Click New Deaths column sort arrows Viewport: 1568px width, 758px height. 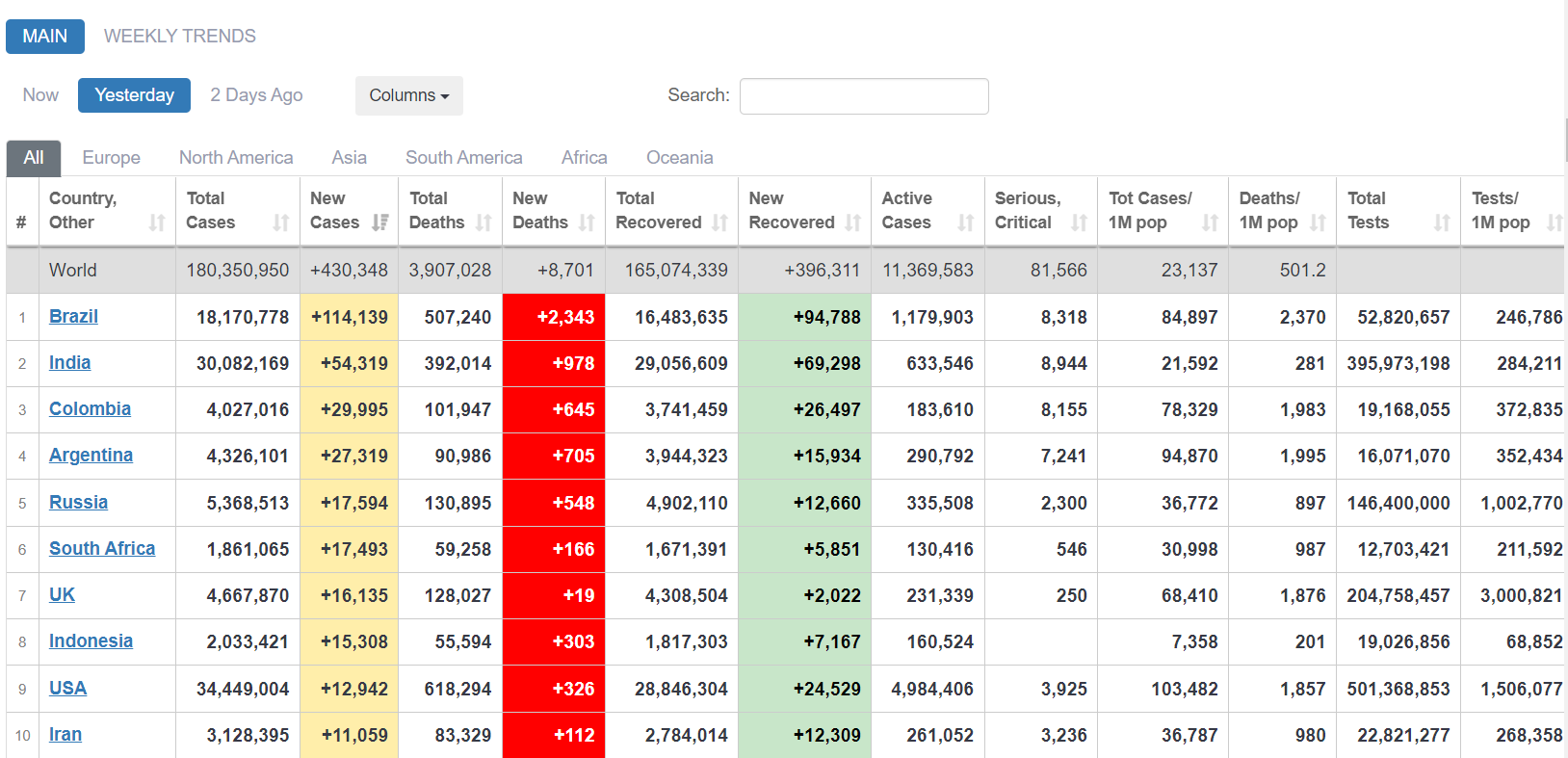[587, 222]
